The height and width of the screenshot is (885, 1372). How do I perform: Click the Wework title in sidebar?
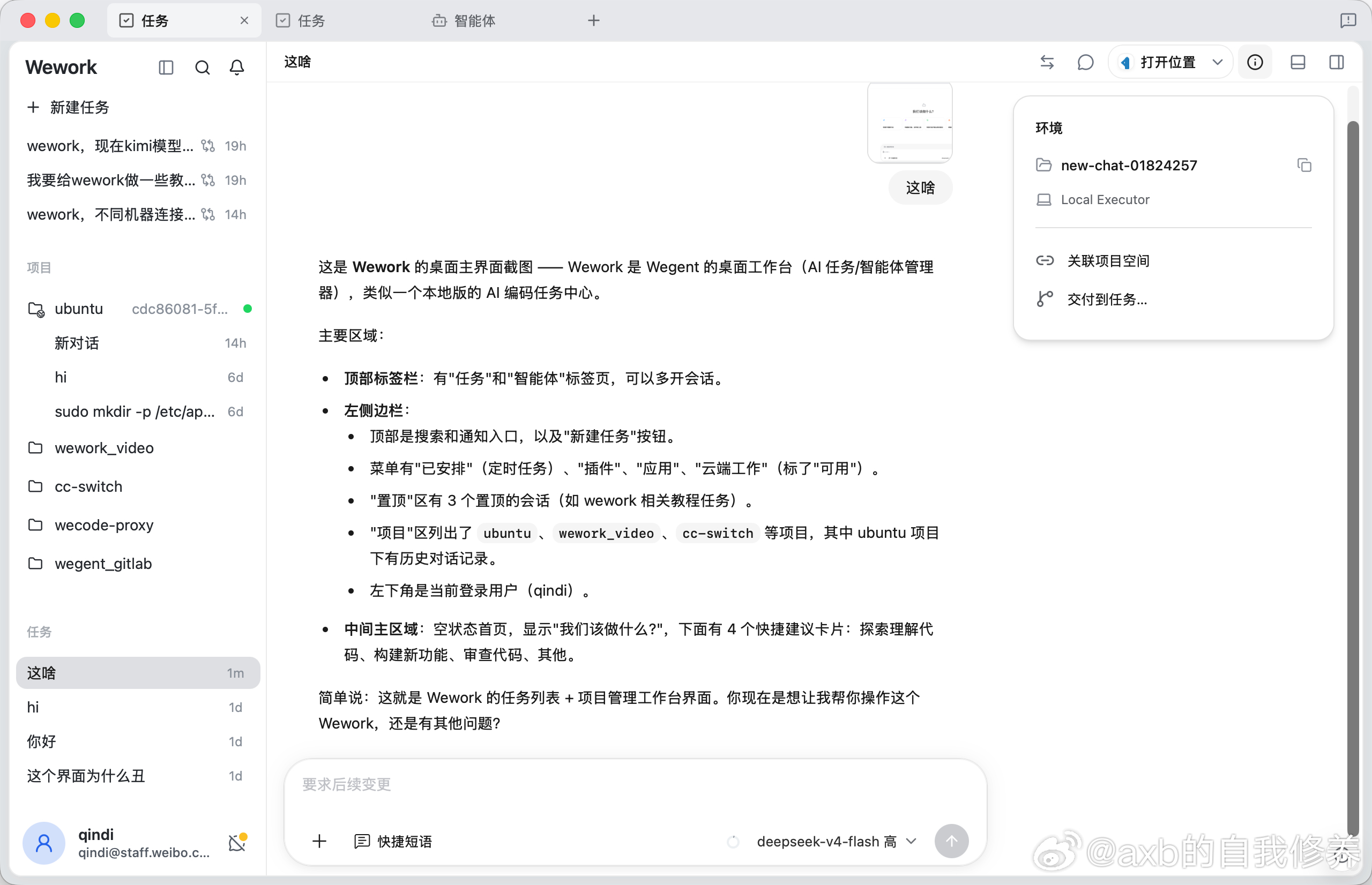tap(61, 67)
